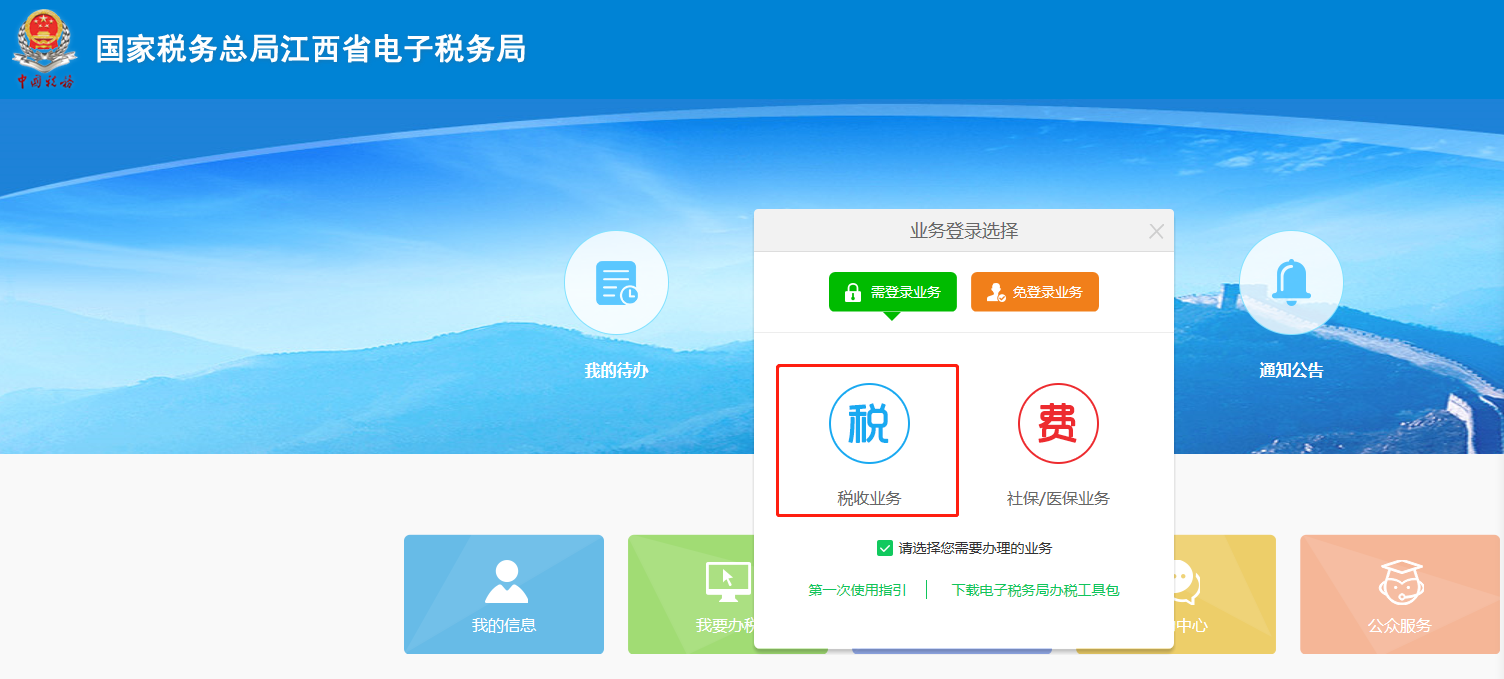Switch to the 免登录业务 tab
Screen dimensions: 1504x679
(x=1035, y=292)
